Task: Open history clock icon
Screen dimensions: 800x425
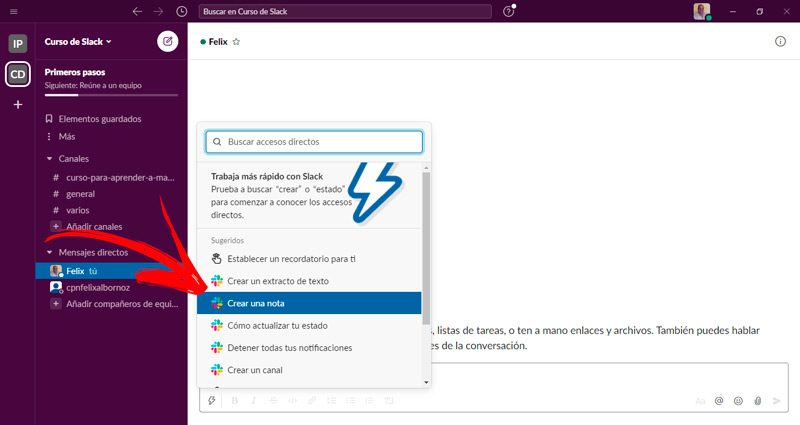Action: point(182,11)
